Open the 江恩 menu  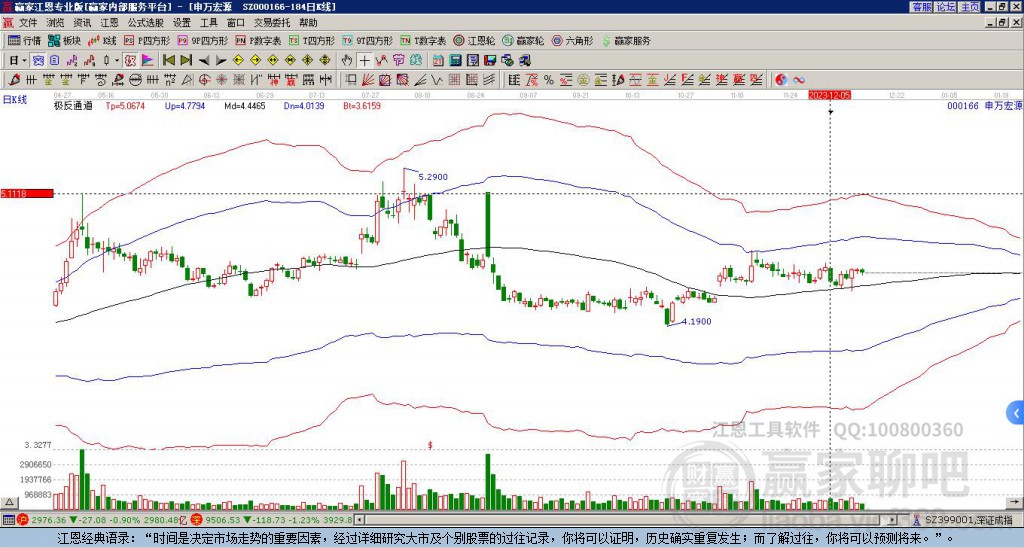[109, 23]
